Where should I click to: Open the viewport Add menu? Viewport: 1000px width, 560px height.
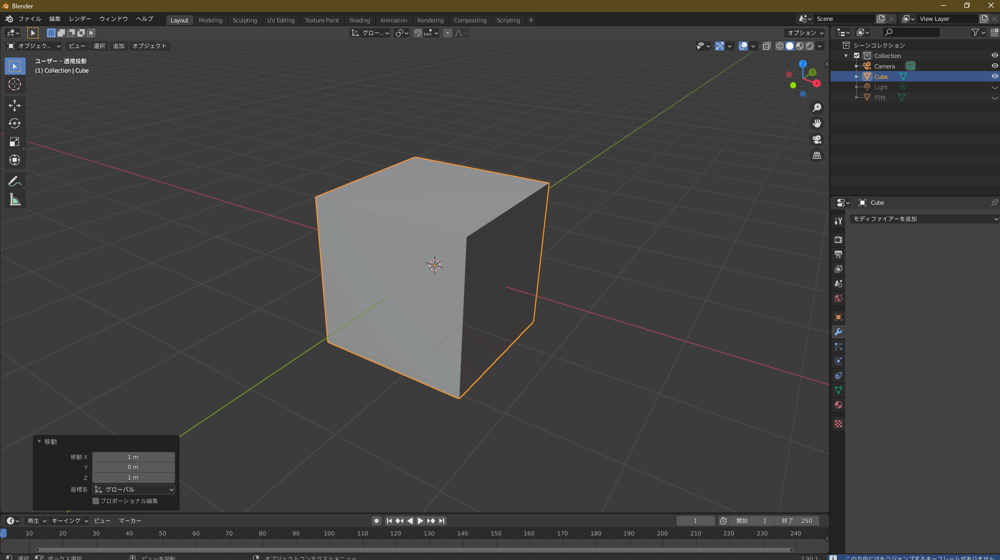119,46
